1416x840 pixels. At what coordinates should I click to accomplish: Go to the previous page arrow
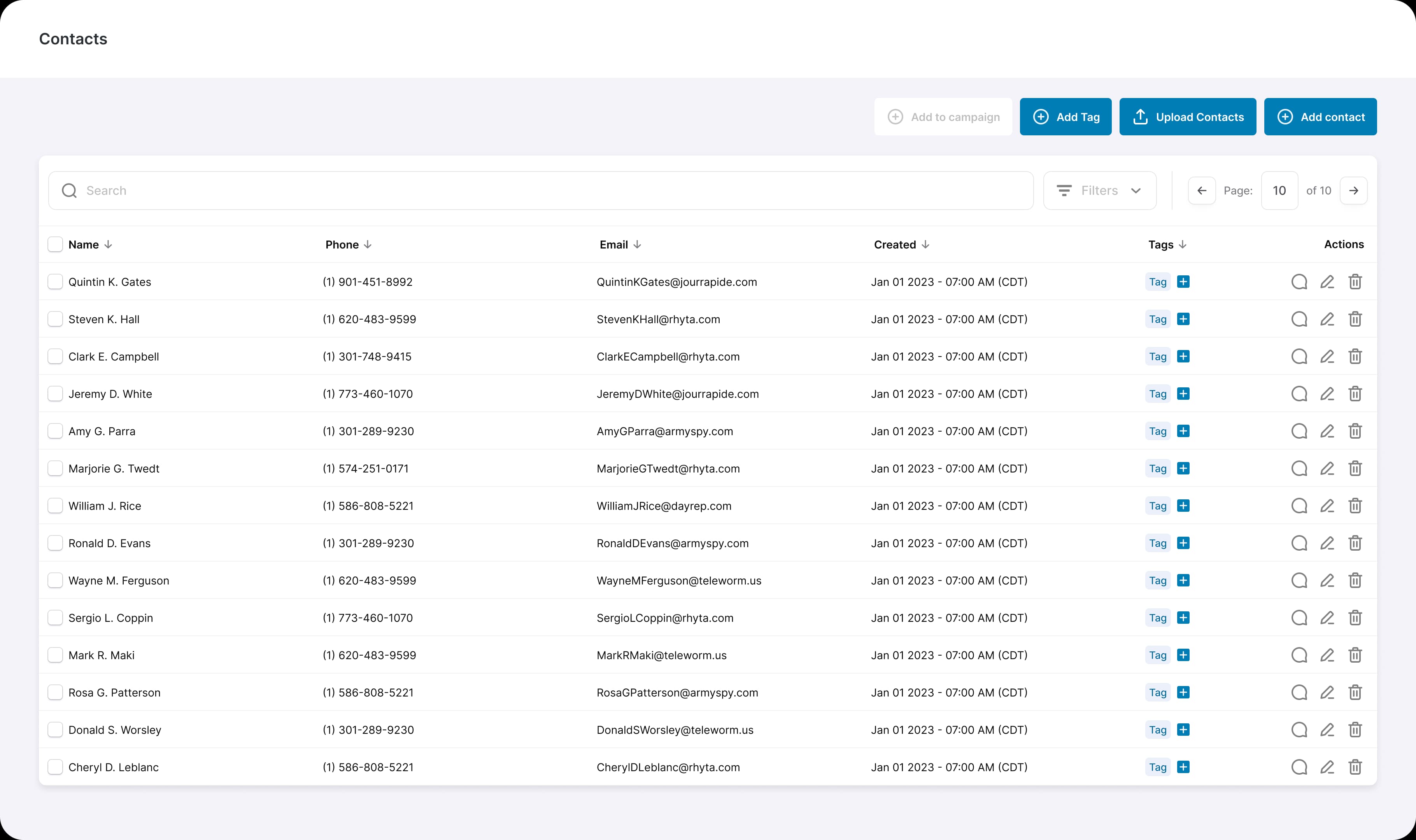pyautogui.click(x=1201, y=191)
